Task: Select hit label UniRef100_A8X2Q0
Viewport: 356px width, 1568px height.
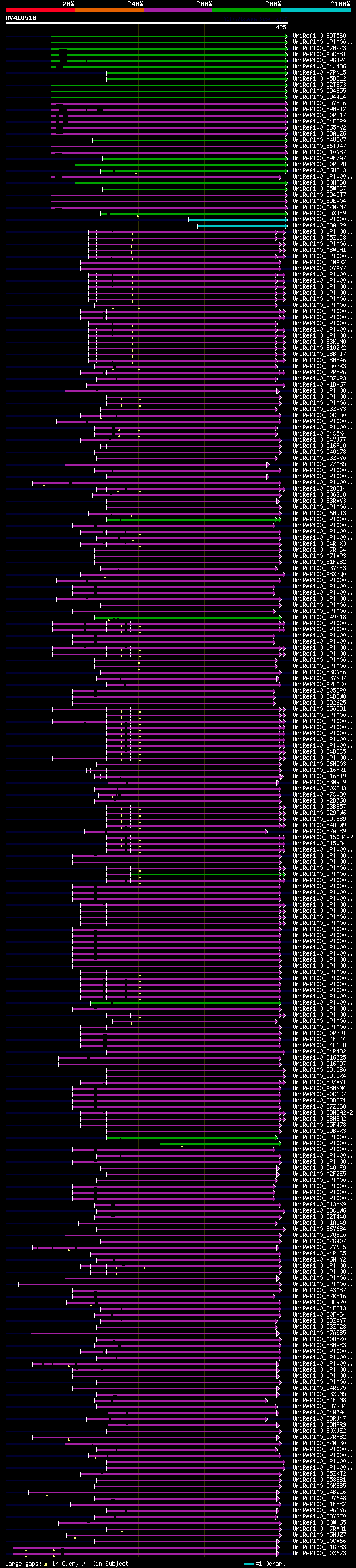Action: tap(319, 574)
